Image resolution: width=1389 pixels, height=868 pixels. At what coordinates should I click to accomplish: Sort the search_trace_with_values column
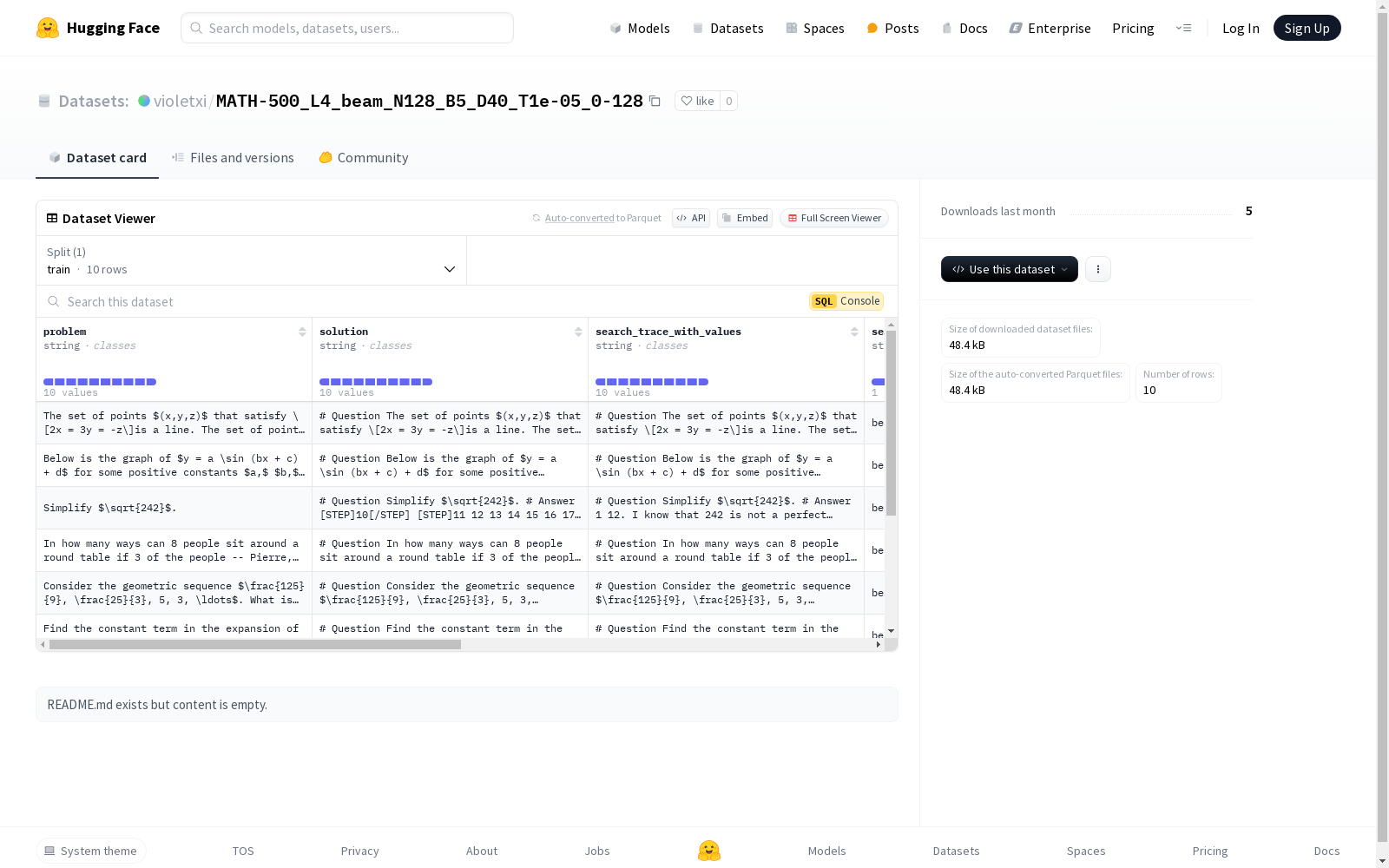(x=854, y=332)
